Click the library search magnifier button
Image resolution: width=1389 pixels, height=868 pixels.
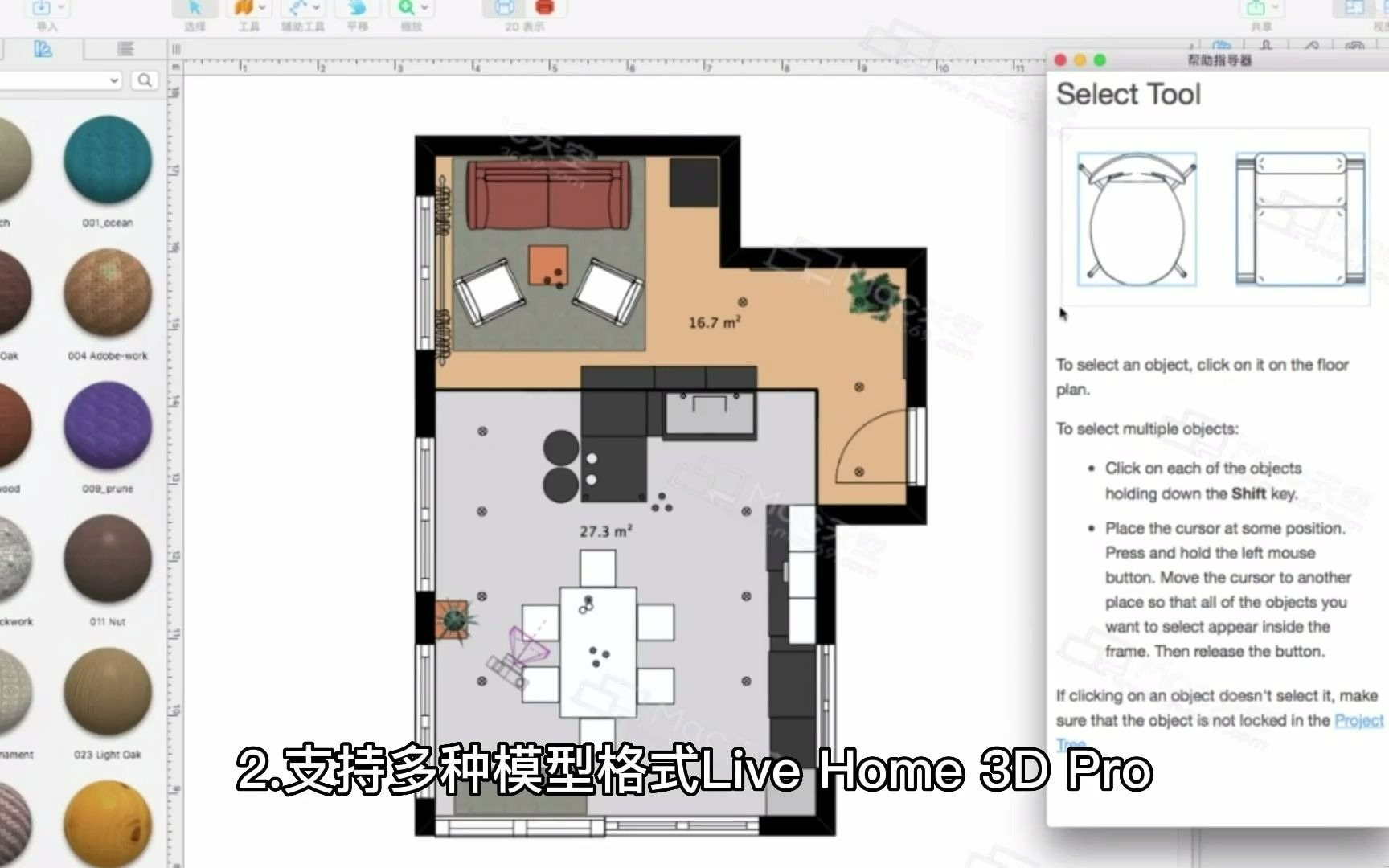[x=145, y=80]
